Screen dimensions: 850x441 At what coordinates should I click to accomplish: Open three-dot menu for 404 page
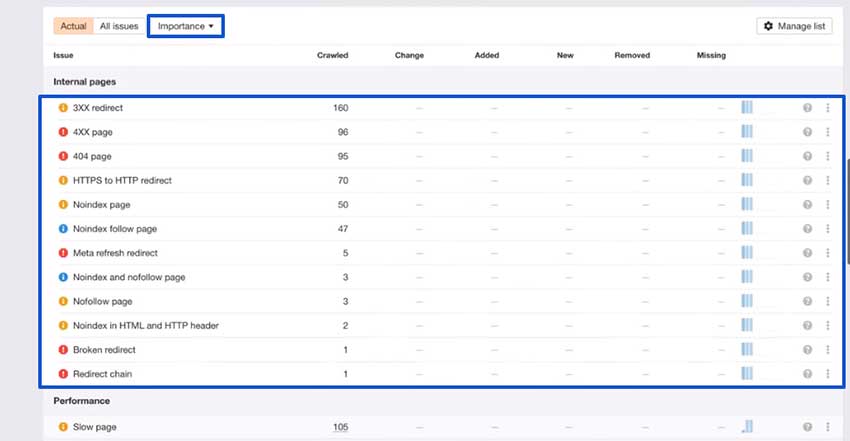828,156
